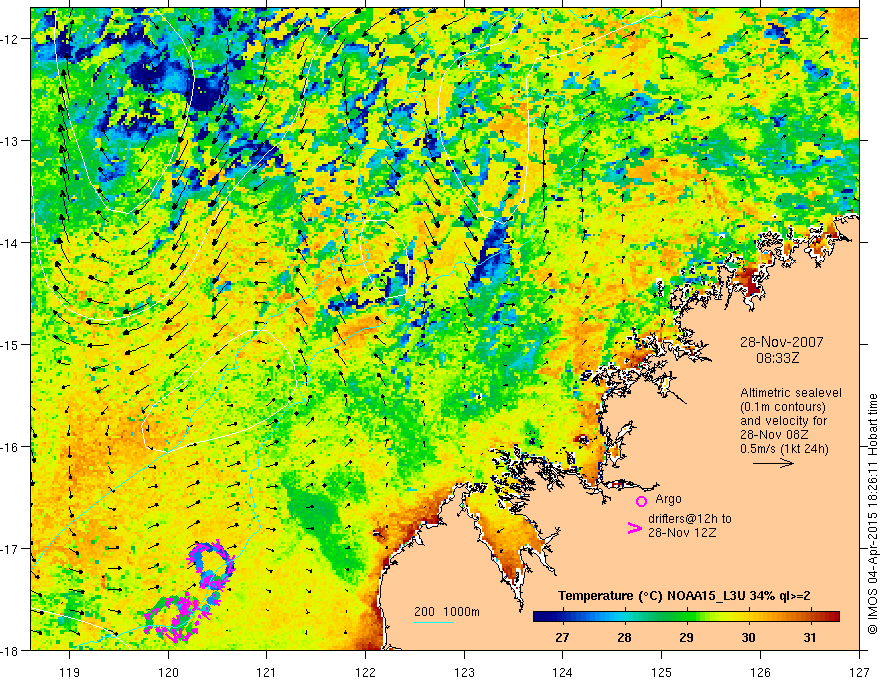Screen dimensions: 880x680
Task: Click the latitude axis label -13
Action: [10, 141]
